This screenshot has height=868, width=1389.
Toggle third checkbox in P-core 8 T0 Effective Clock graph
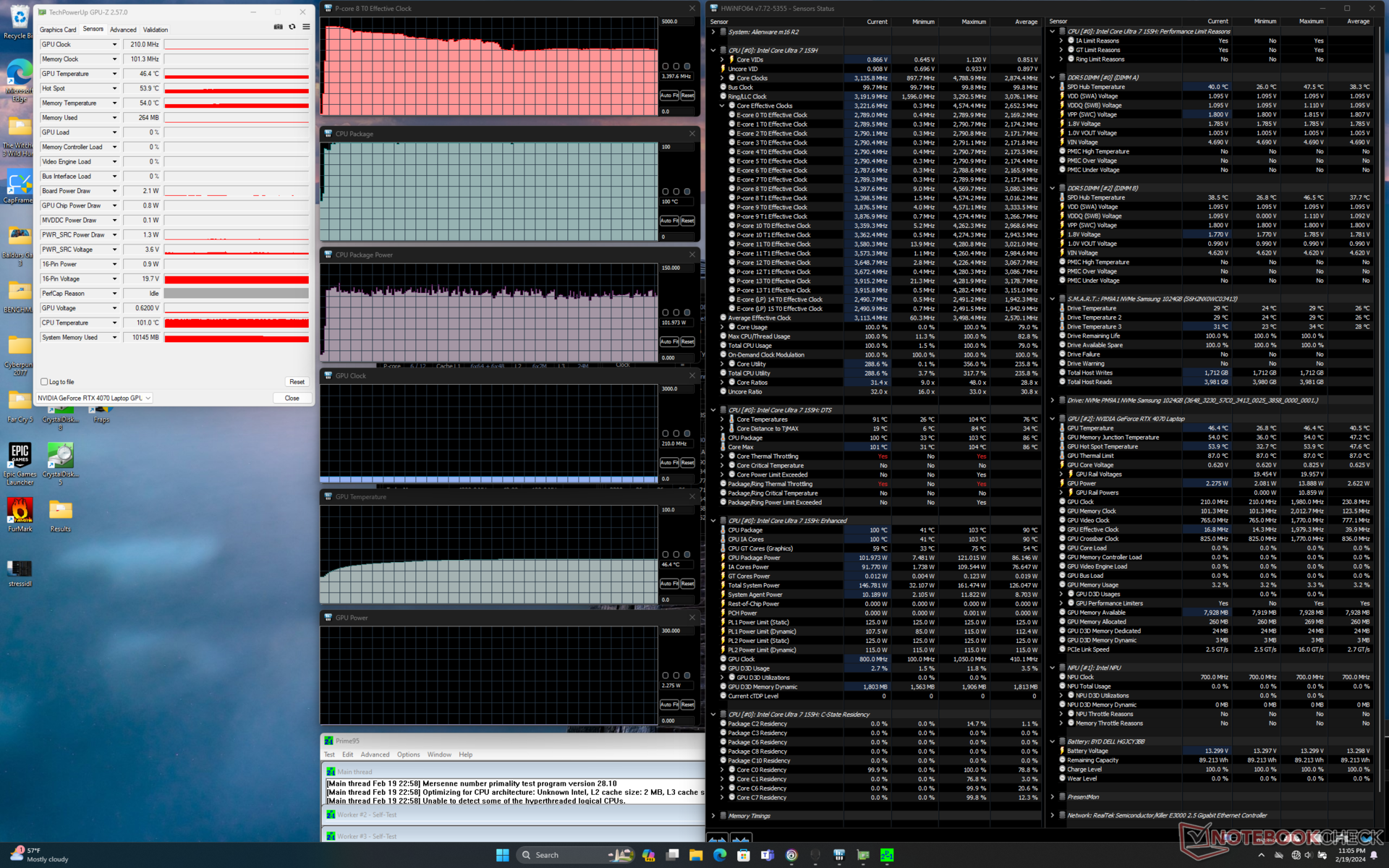click(687, 67)
